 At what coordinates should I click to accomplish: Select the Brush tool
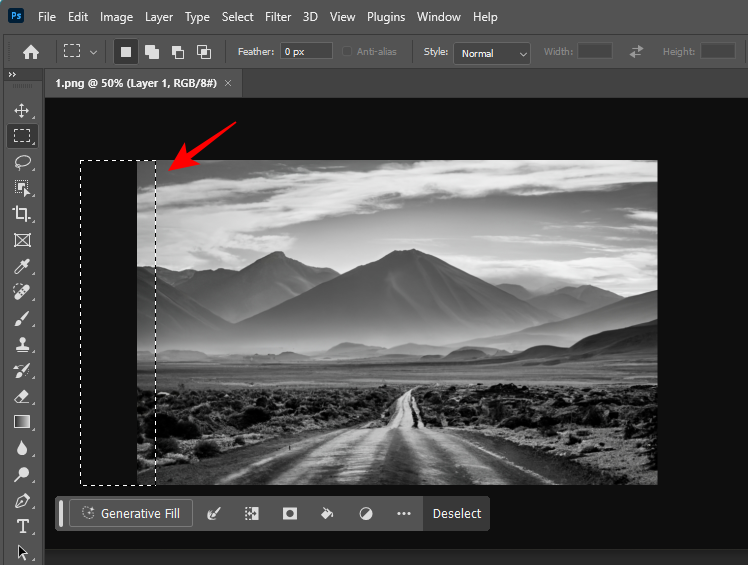pyautogui.click(x=21, y=318)
